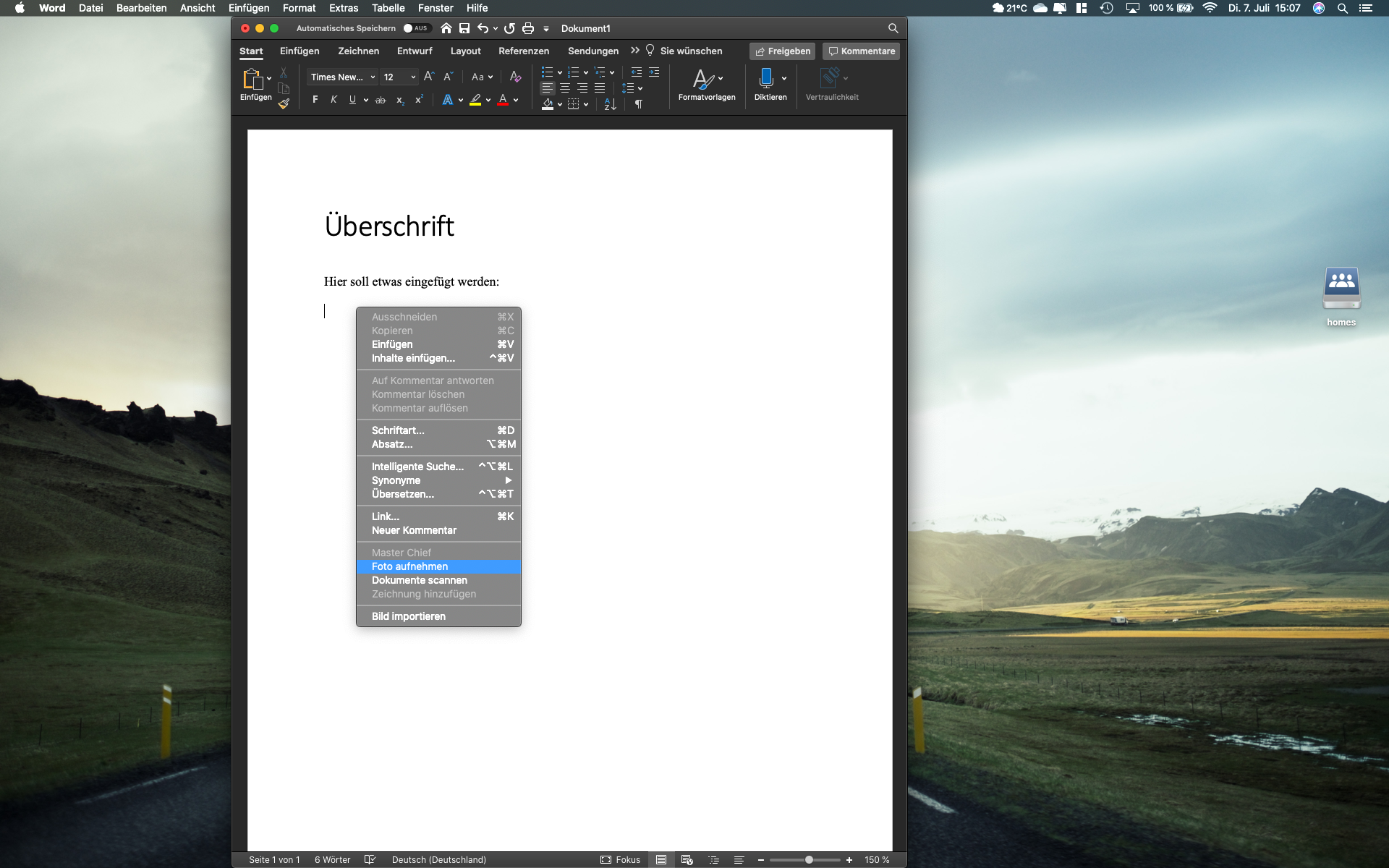Image resolution: width=1389 pixels, height=868 pixels.
Task: Click the sort A-Z icon
Action: click(x=610, y=104)
